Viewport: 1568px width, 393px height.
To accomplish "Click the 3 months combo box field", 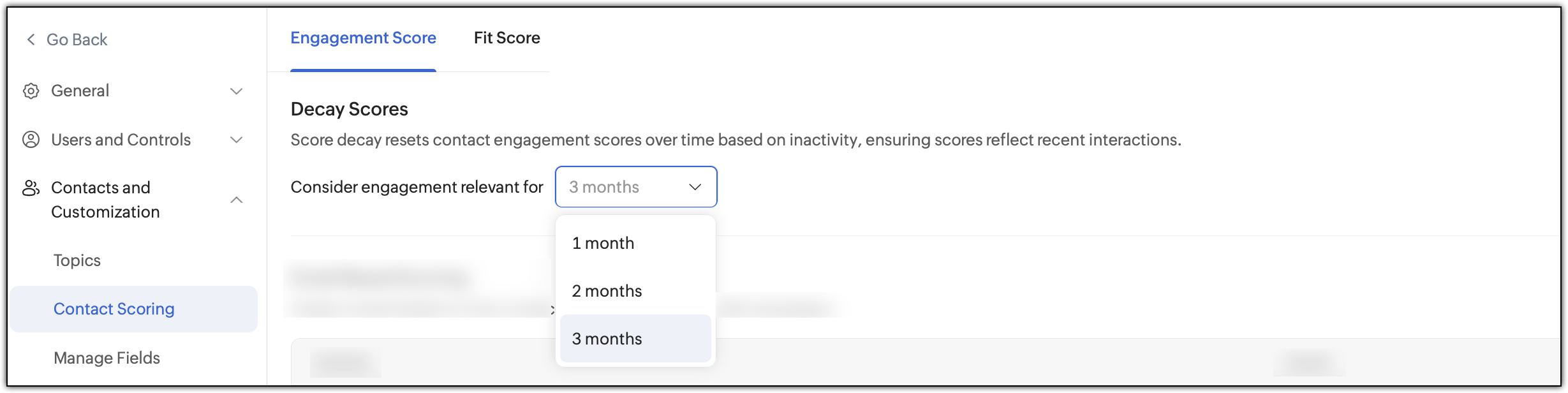I will click(x=636, y=187).
